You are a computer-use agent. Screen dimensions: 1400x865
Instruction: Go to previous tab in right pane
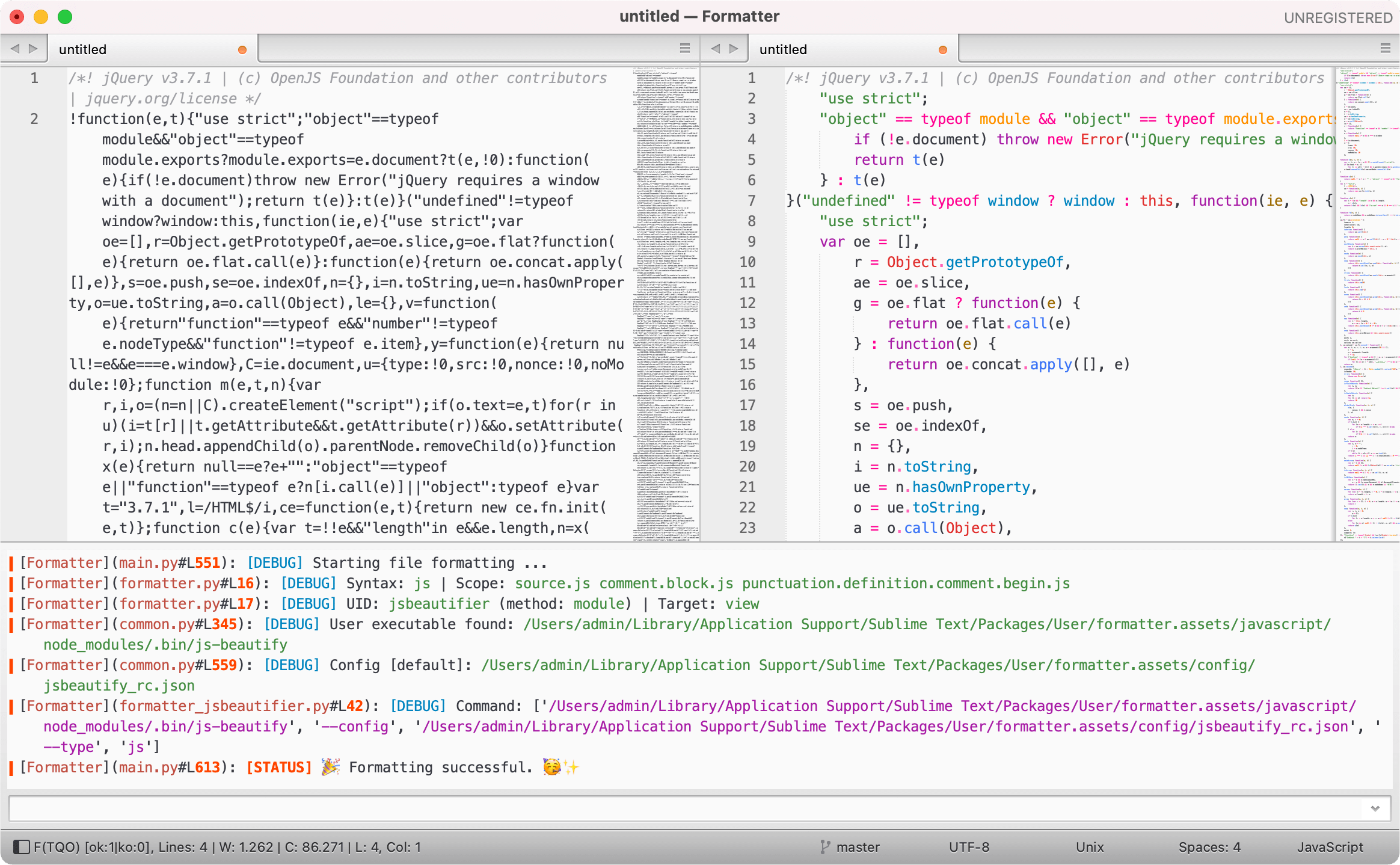[x=715, y=49]
